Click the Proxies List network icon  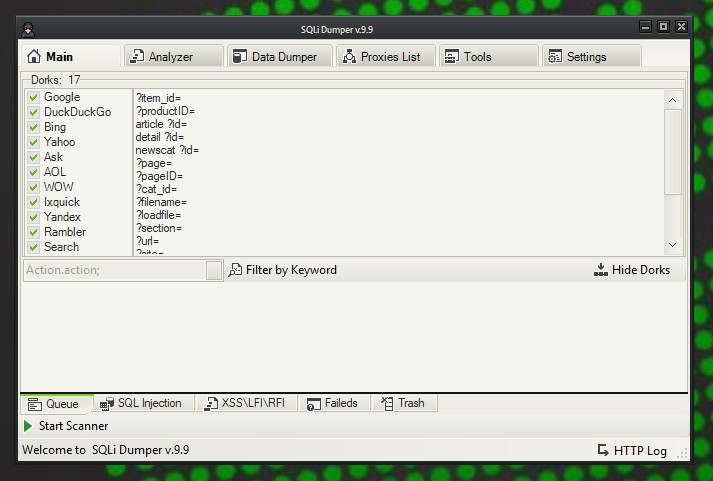[349, 57]
